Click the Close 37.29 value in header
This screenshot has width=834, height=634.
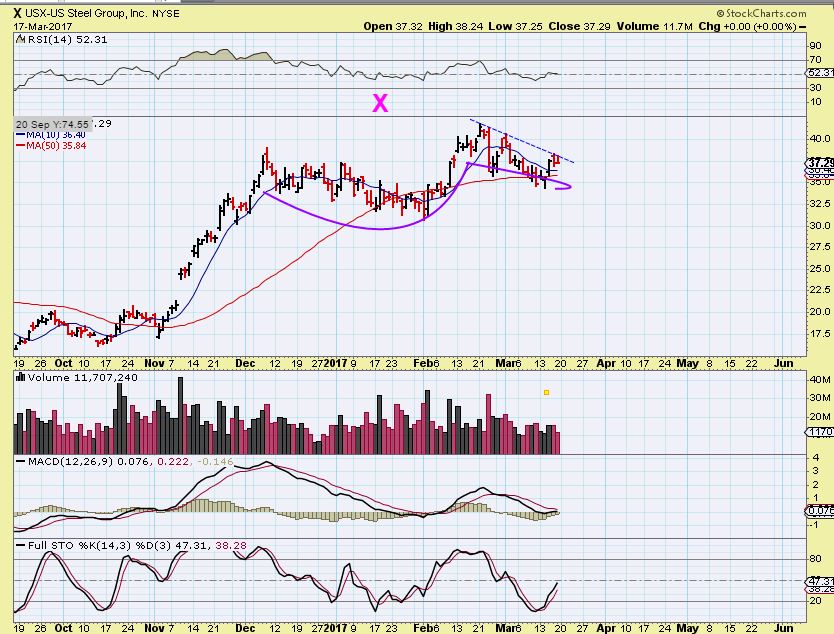pos(579,26)
